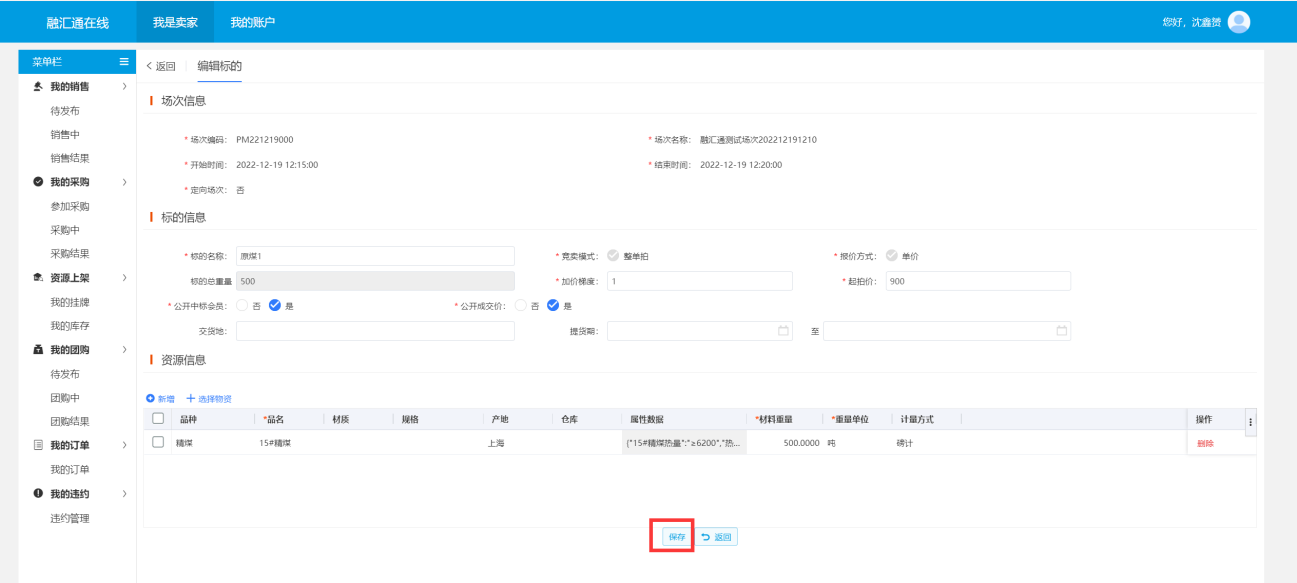Open 违约管理 in the sidebar

click(x=70, y=518)
